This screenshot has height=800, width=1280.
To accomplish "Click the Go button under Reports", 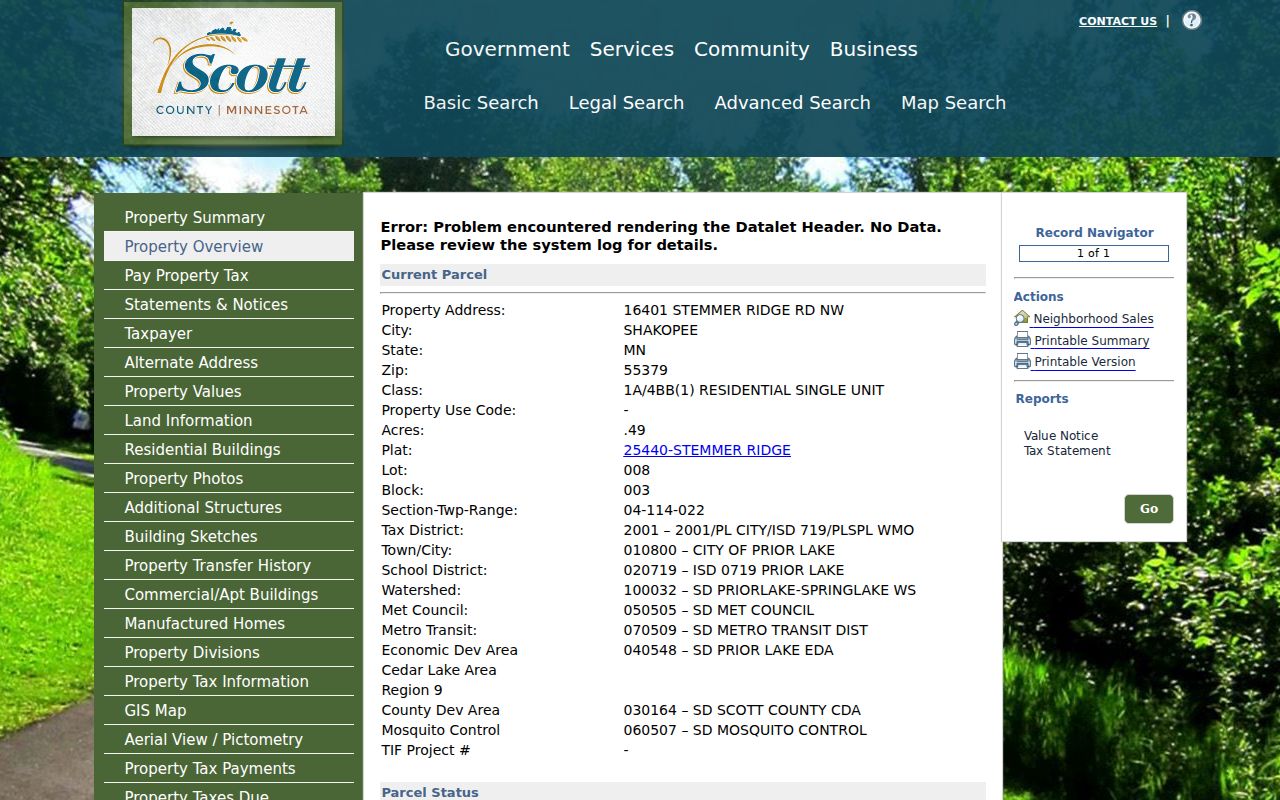I will pos(1149,509).
